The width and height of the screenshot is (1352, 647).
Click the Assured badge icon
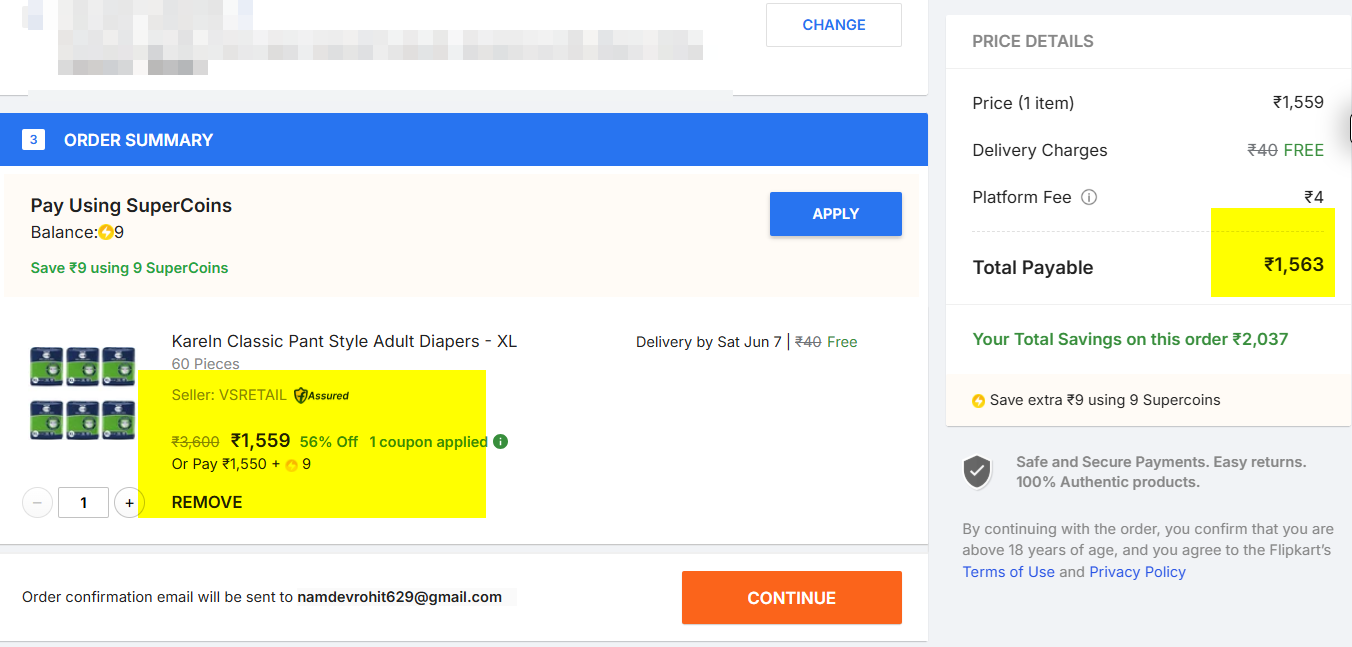(x=321, y=395)
